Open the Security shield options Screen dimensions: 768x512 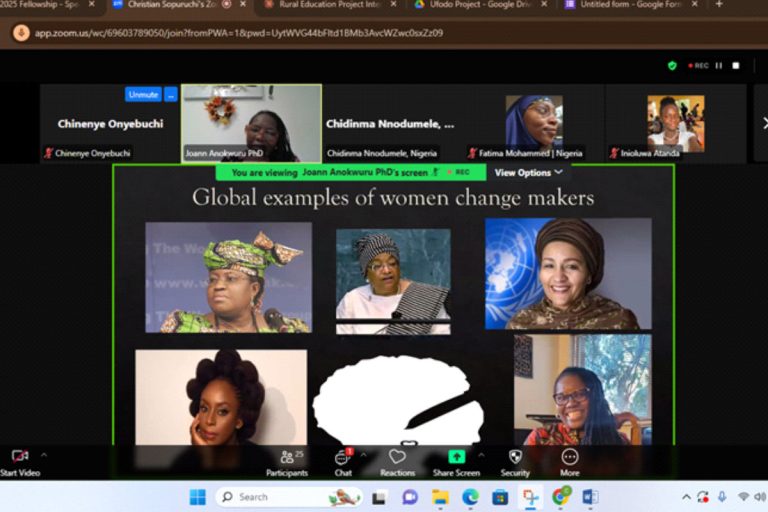point(515,458)
